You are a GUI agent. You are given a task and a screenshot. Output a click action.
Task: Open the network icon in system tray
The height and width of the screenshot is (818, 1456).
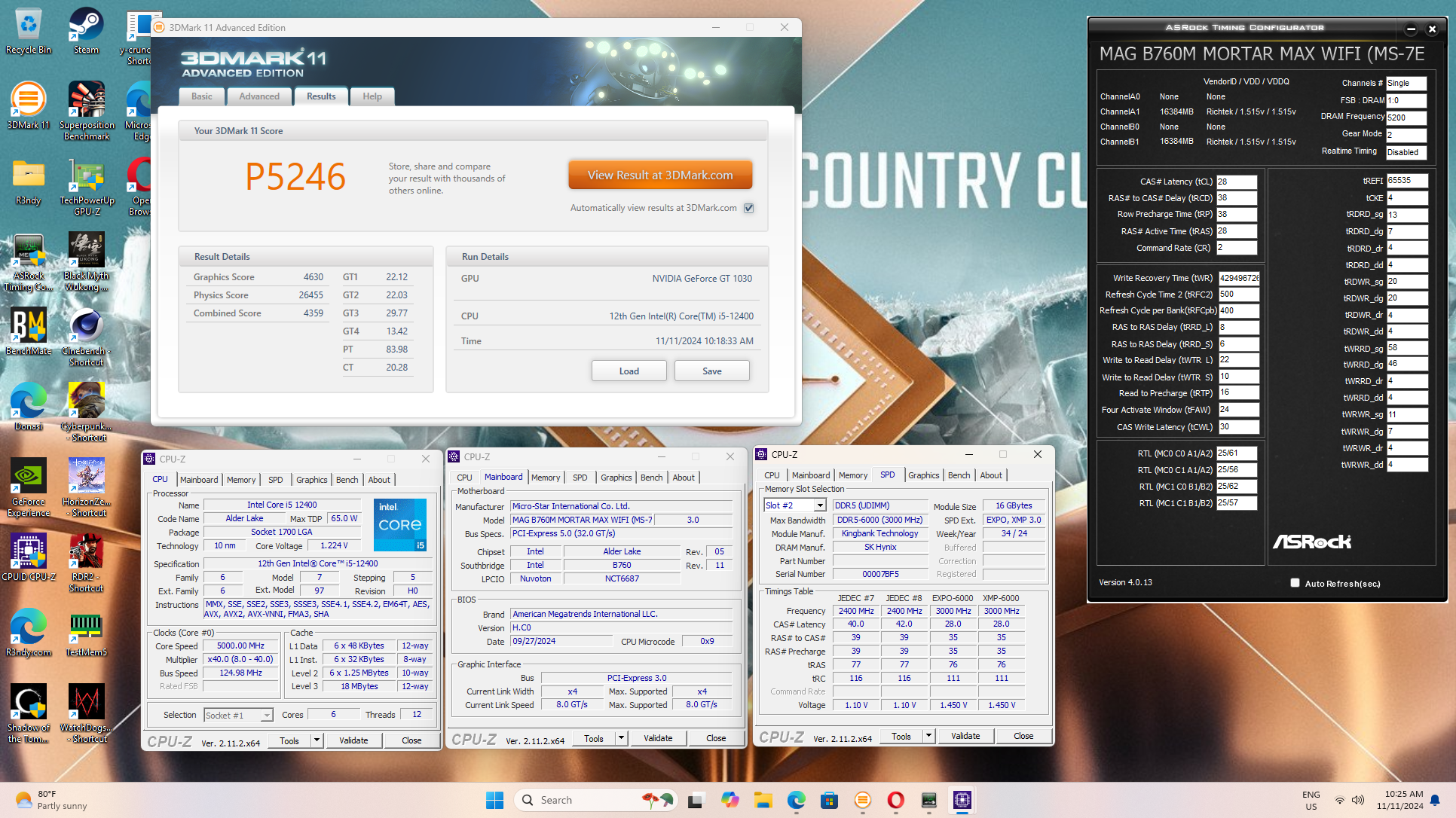(1340, 800)
